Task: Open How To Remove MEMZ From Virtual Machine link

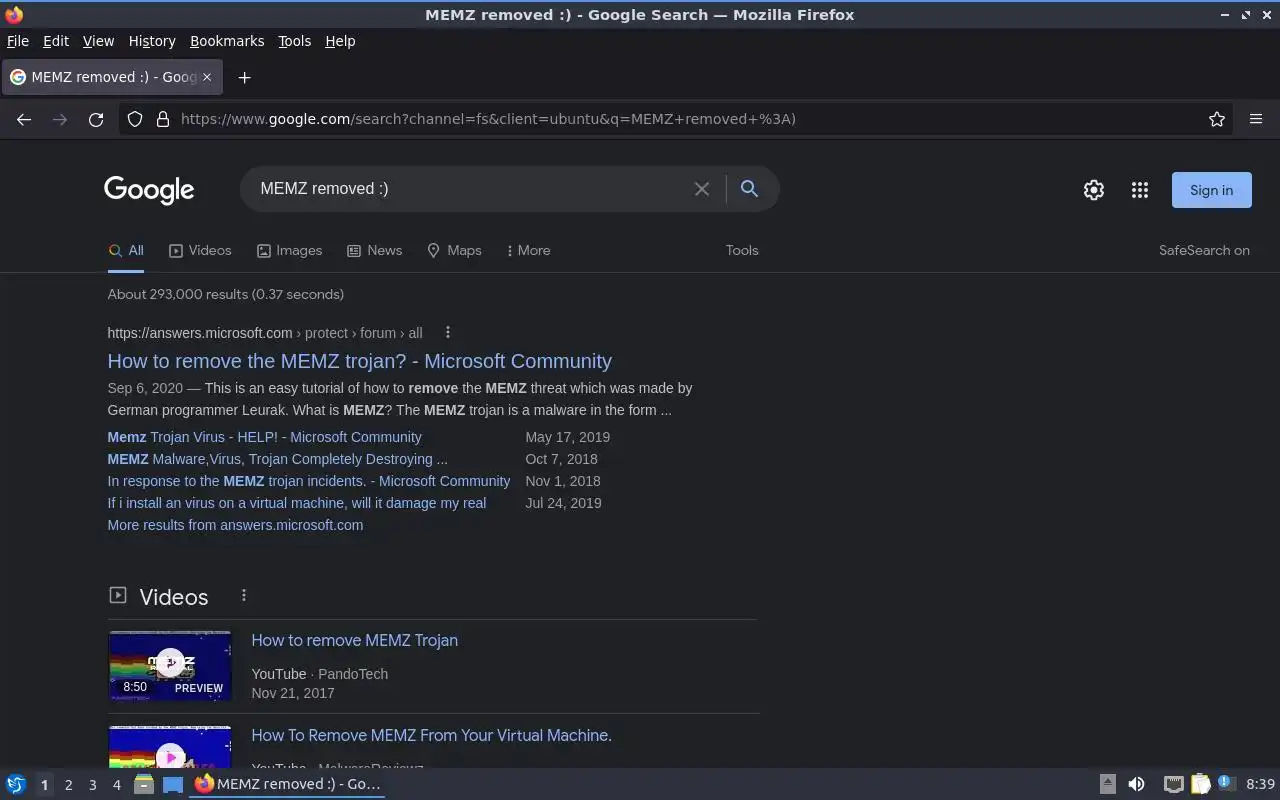Action: tap(431, 736)
